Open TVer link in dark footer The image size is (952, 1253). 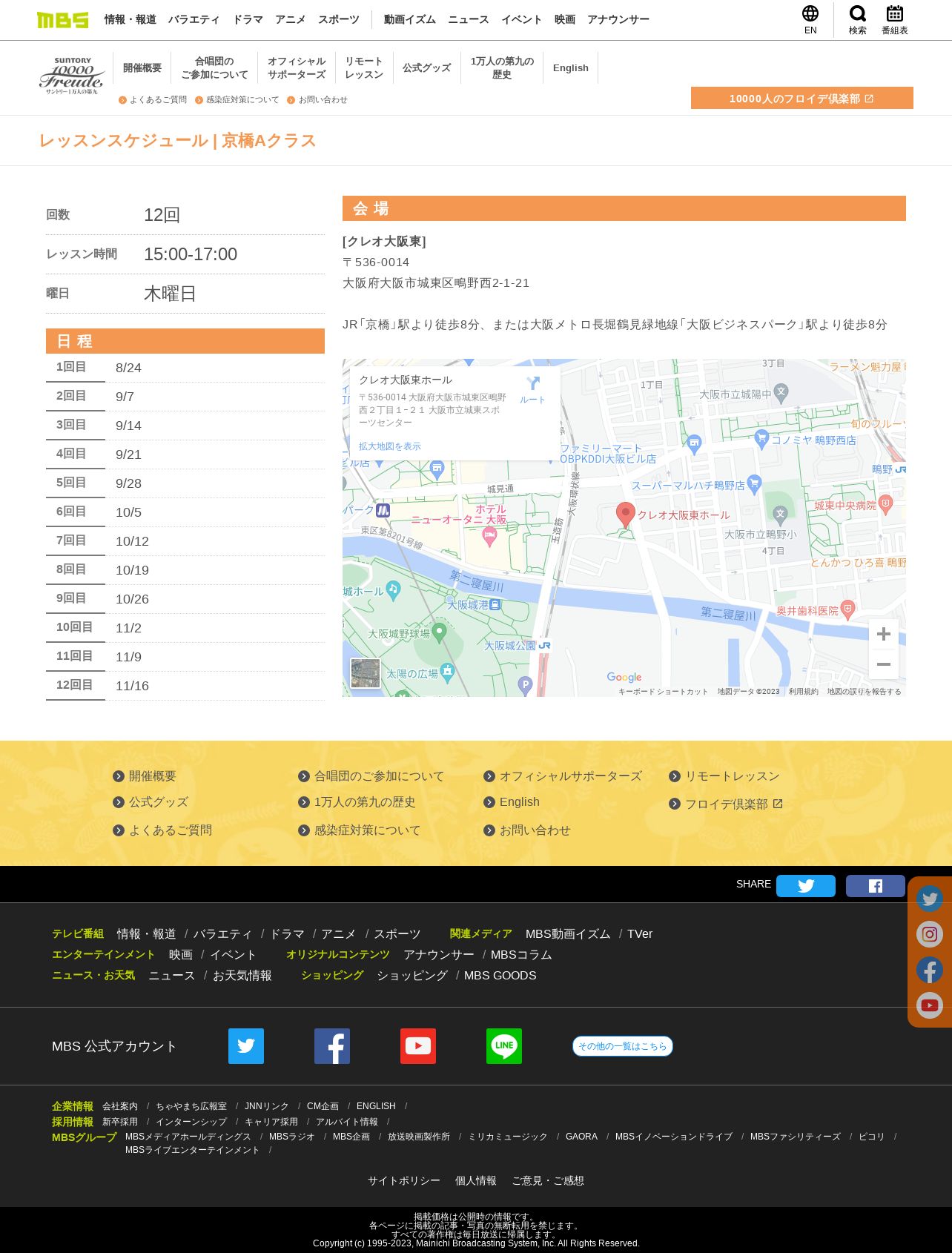[640, 934]
